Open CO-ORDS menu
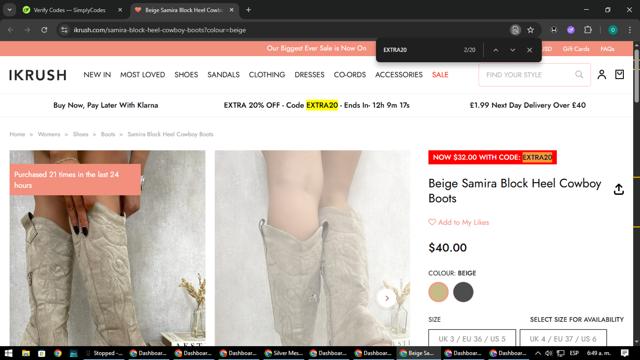This screenshot has width=640, height=360. pyautogui.click(x=350, y=75)
